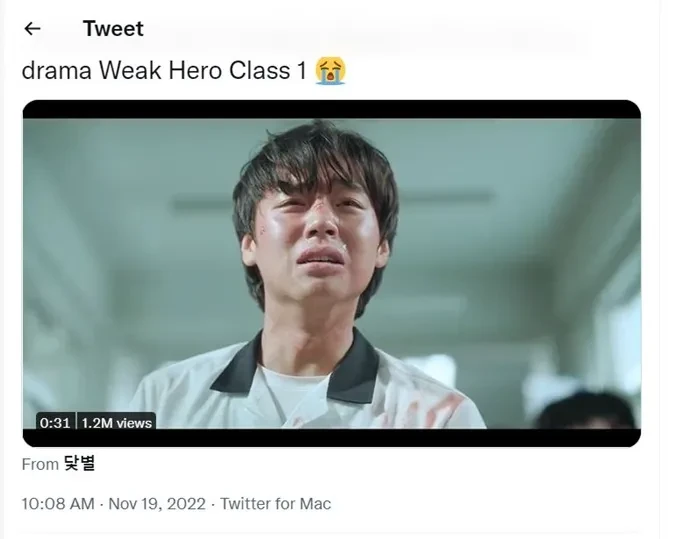Open the 10:08 AM timestamp link
Screen dimensions: 675x539
tap(58, 503)
